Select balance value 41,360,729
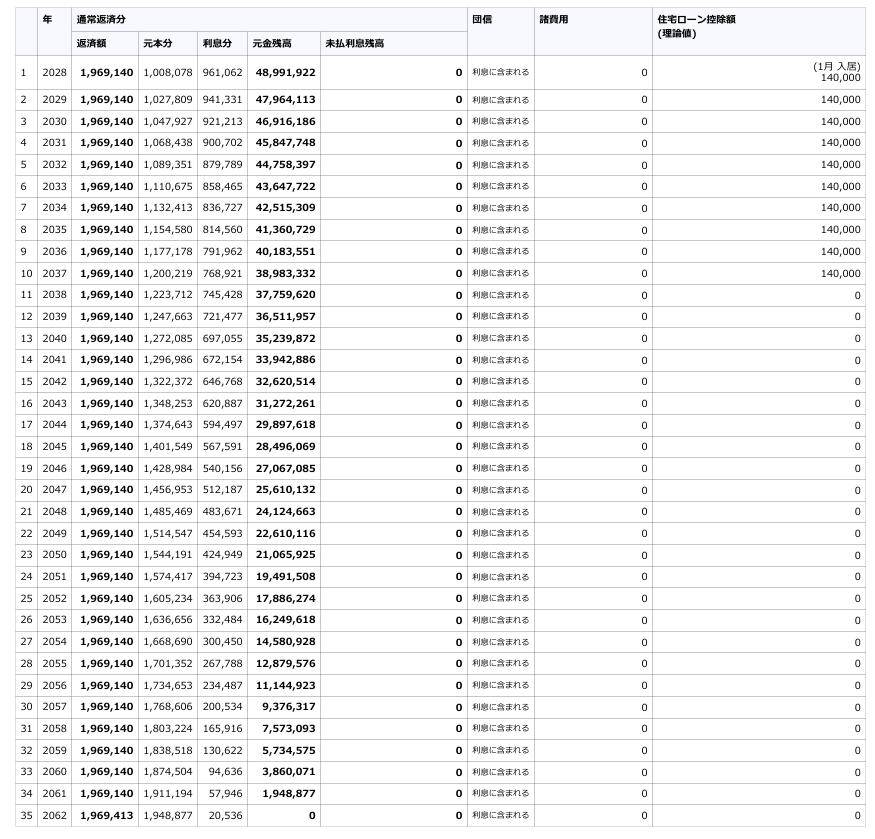Image resolution: width=875 pixels, height=839 pixels. (285, 229)
